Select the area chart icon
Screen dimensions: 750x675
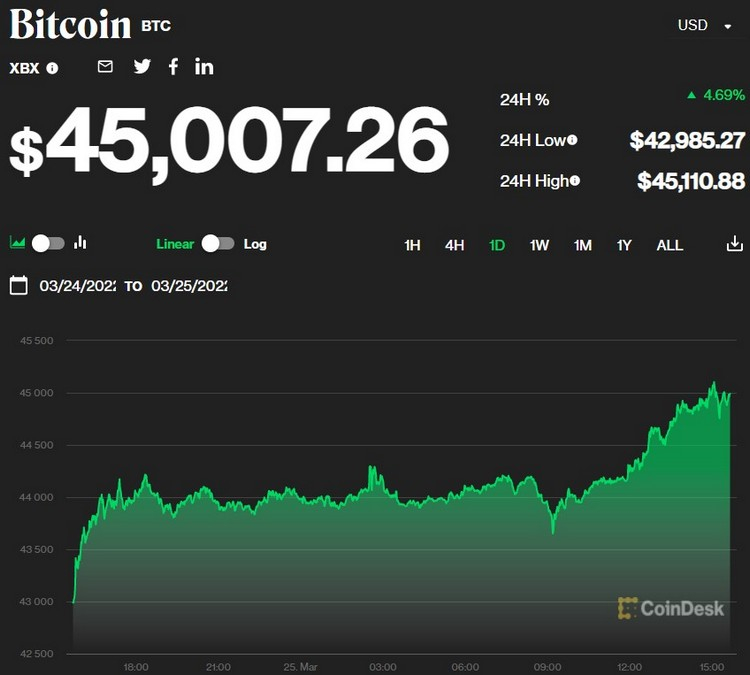(x=17, y=243)
